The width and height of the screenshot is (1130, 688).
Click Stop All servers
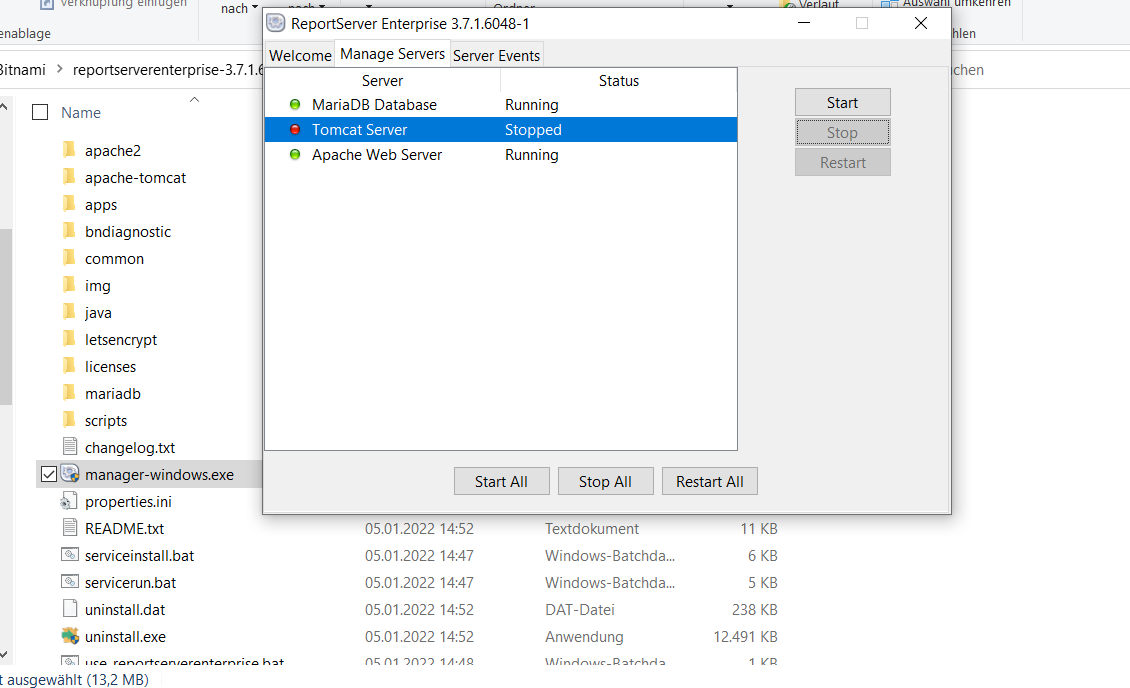click(605, 481)
